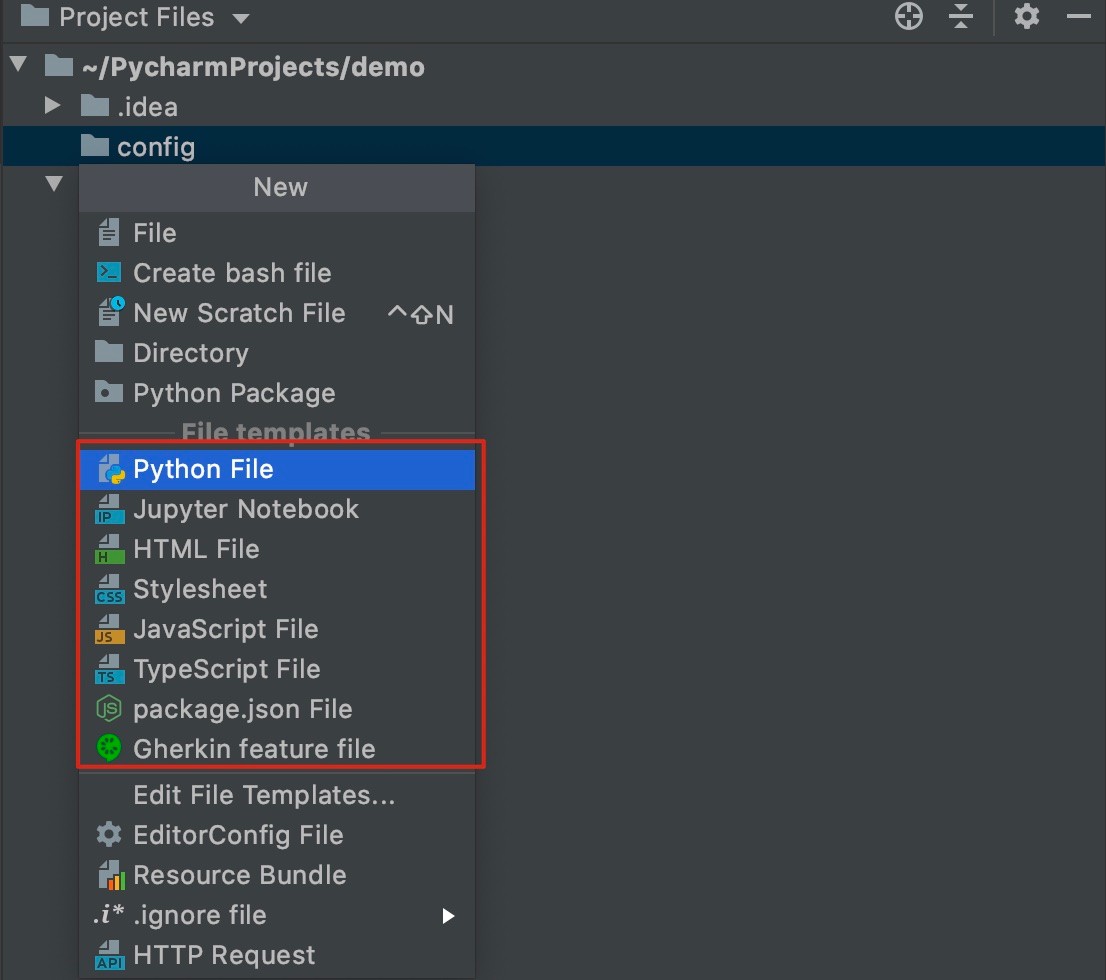Select Python File template

tap(277, 469)
